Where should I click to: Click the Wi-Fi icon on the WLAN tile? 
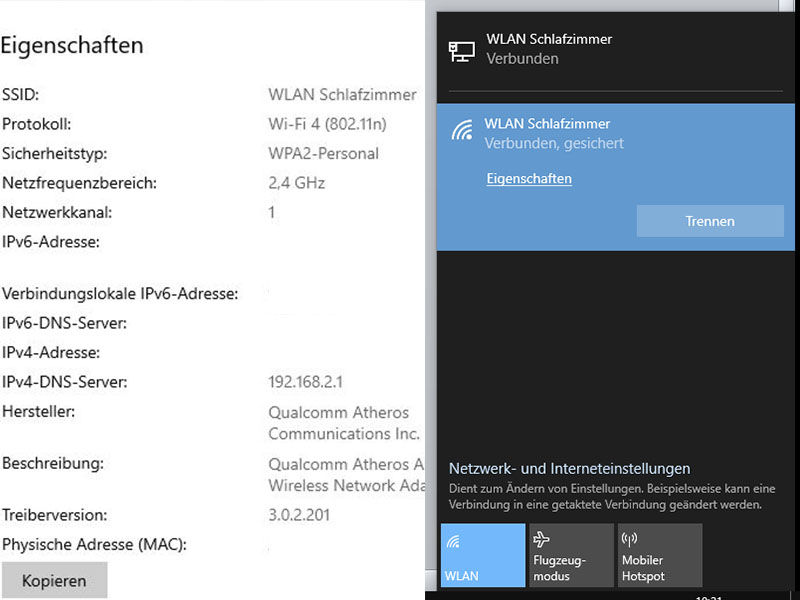[x=453, y=541]
